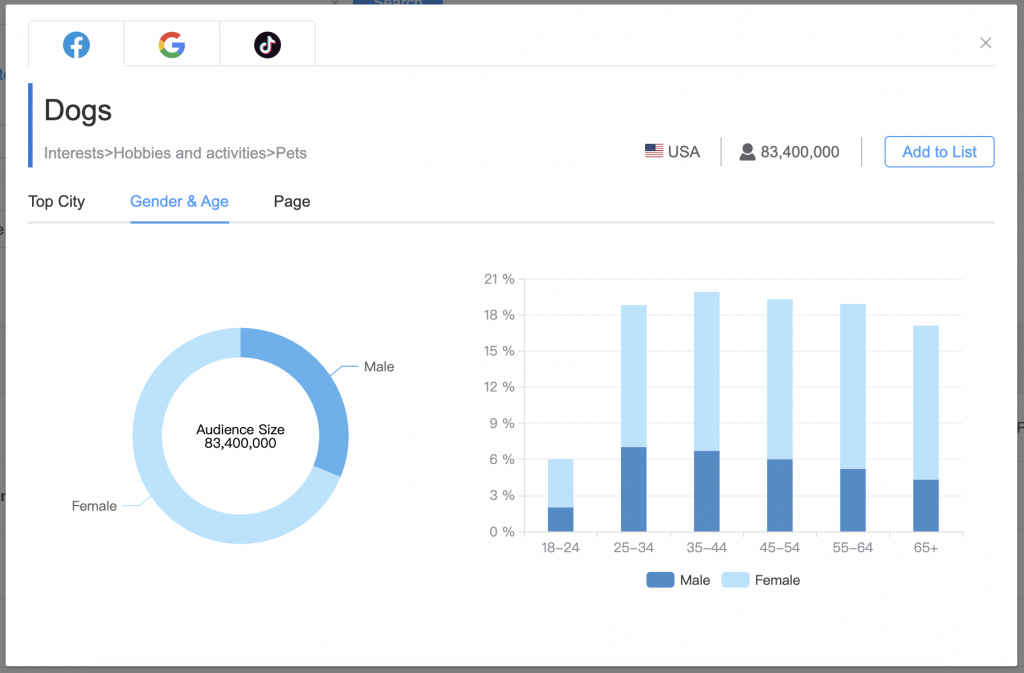The height and width of the screenshot is (673, 1024).
Task: Click the 35-44 age group bar
Action: (705, 410)
